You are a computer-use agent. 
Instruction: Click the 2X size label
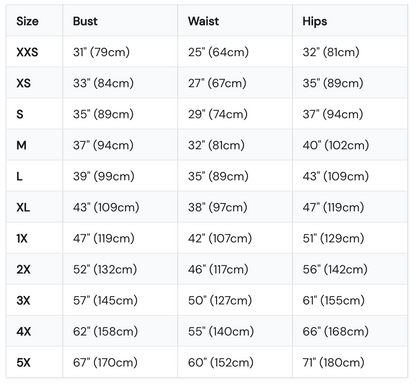click(23, 269)
